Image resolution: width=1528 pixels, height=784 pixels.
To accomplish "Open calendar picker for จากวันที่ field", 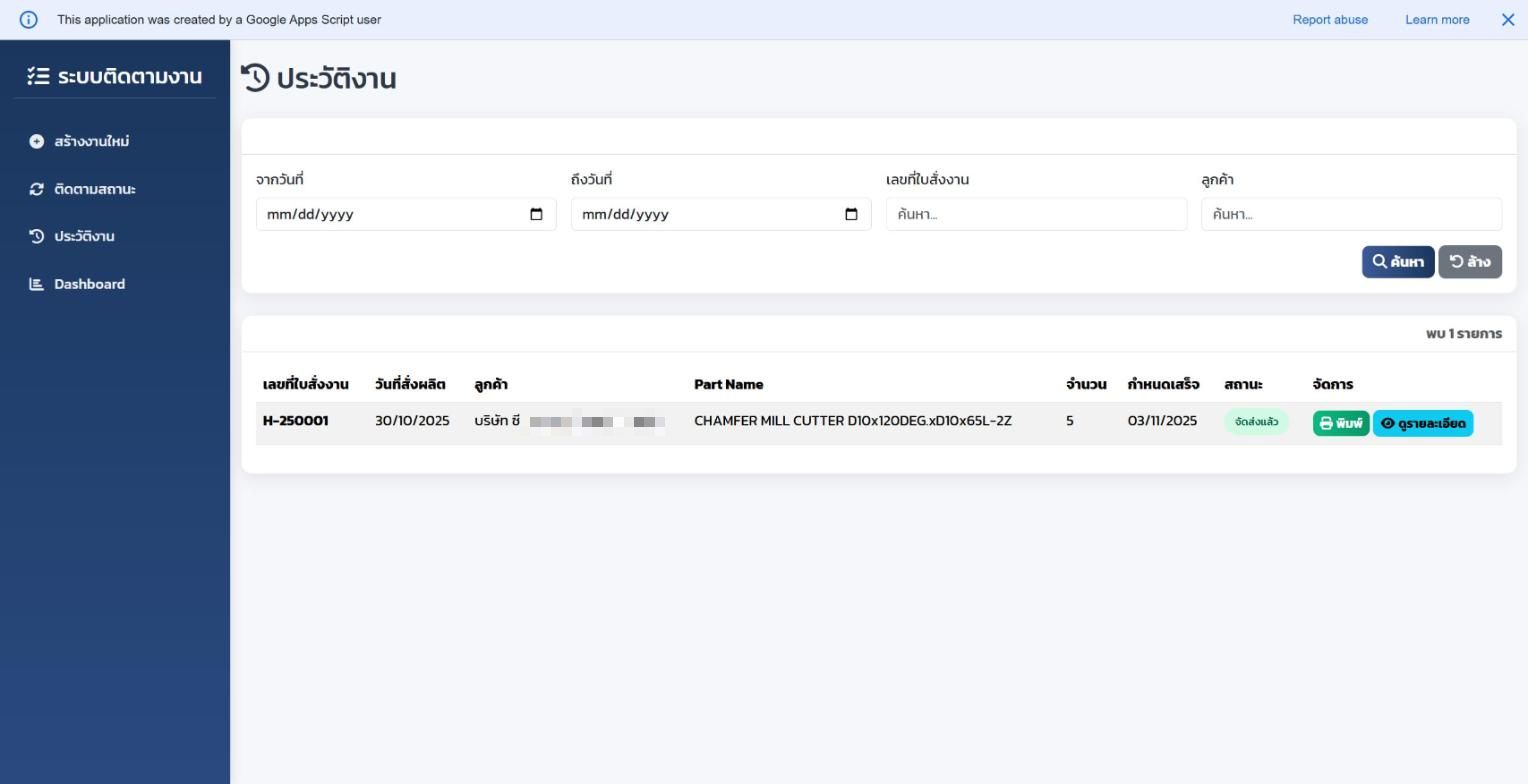I will click(536, 214).
